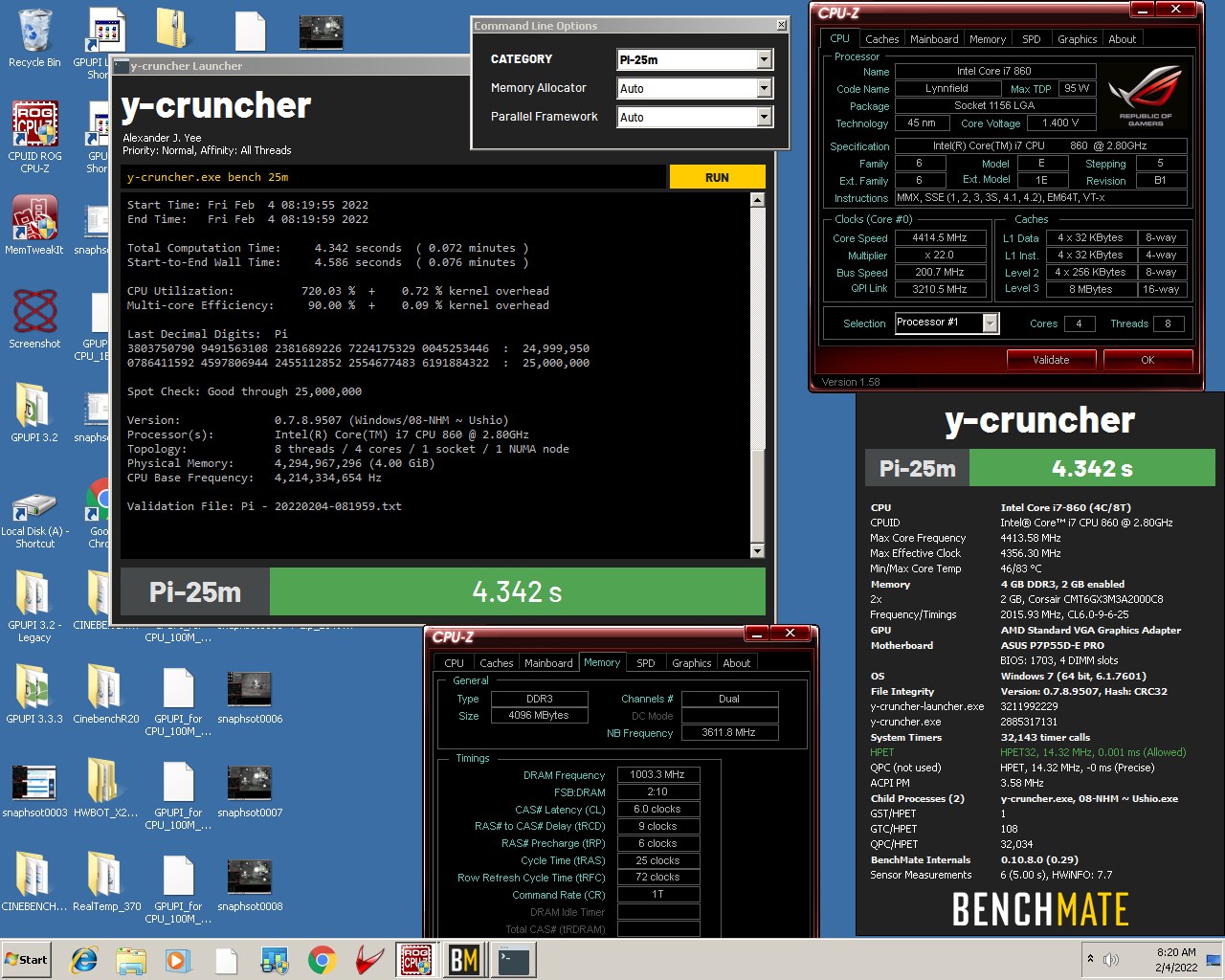This screenshot has height=980, width=1225.
Task: Switch to Caches tab in the top CPU-Z window
Action: tap(881, 39)
